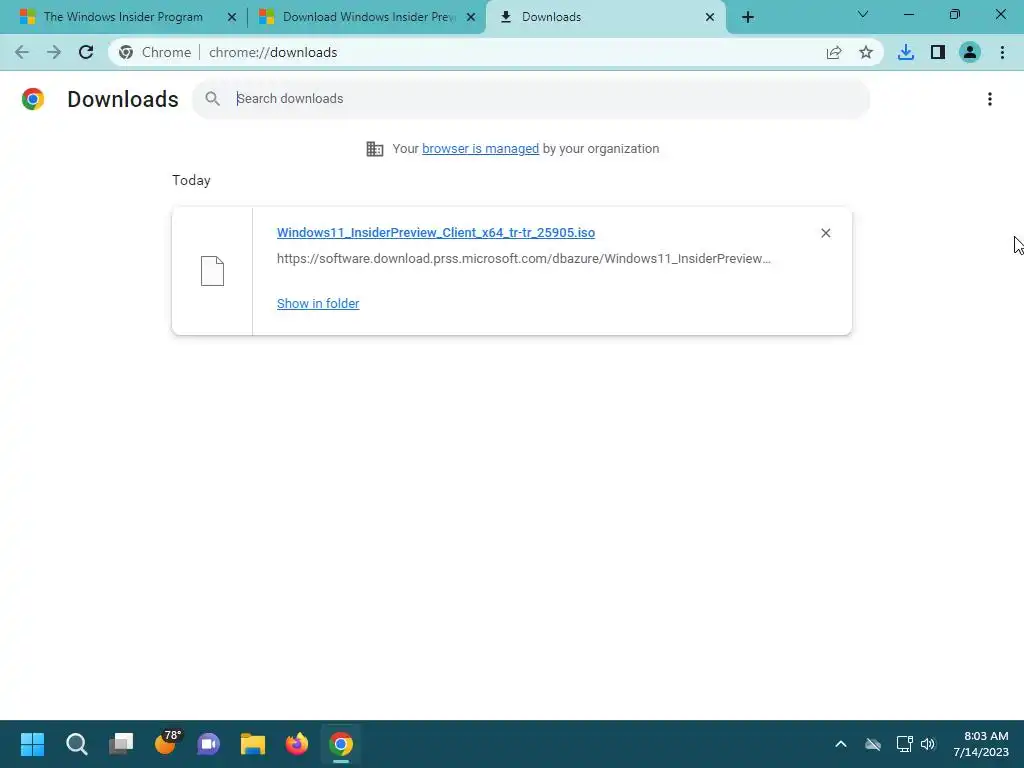Open File Explorer from the taskbar
Image resolution: width=1024 pixels, height=768 pixels.
point(253,744)
